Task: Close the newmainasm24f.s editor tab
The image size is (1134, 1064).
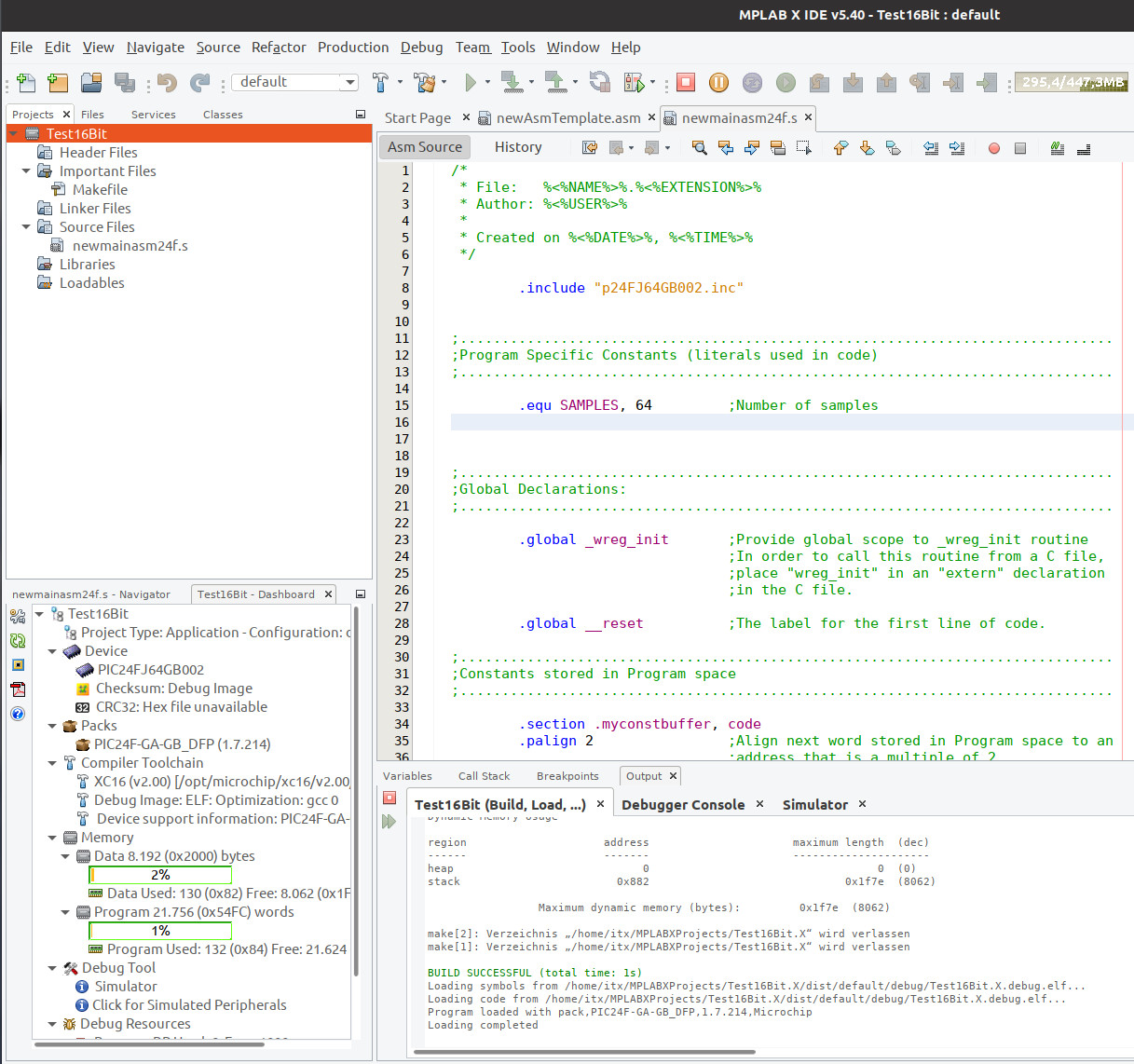Action: (808, 117)
